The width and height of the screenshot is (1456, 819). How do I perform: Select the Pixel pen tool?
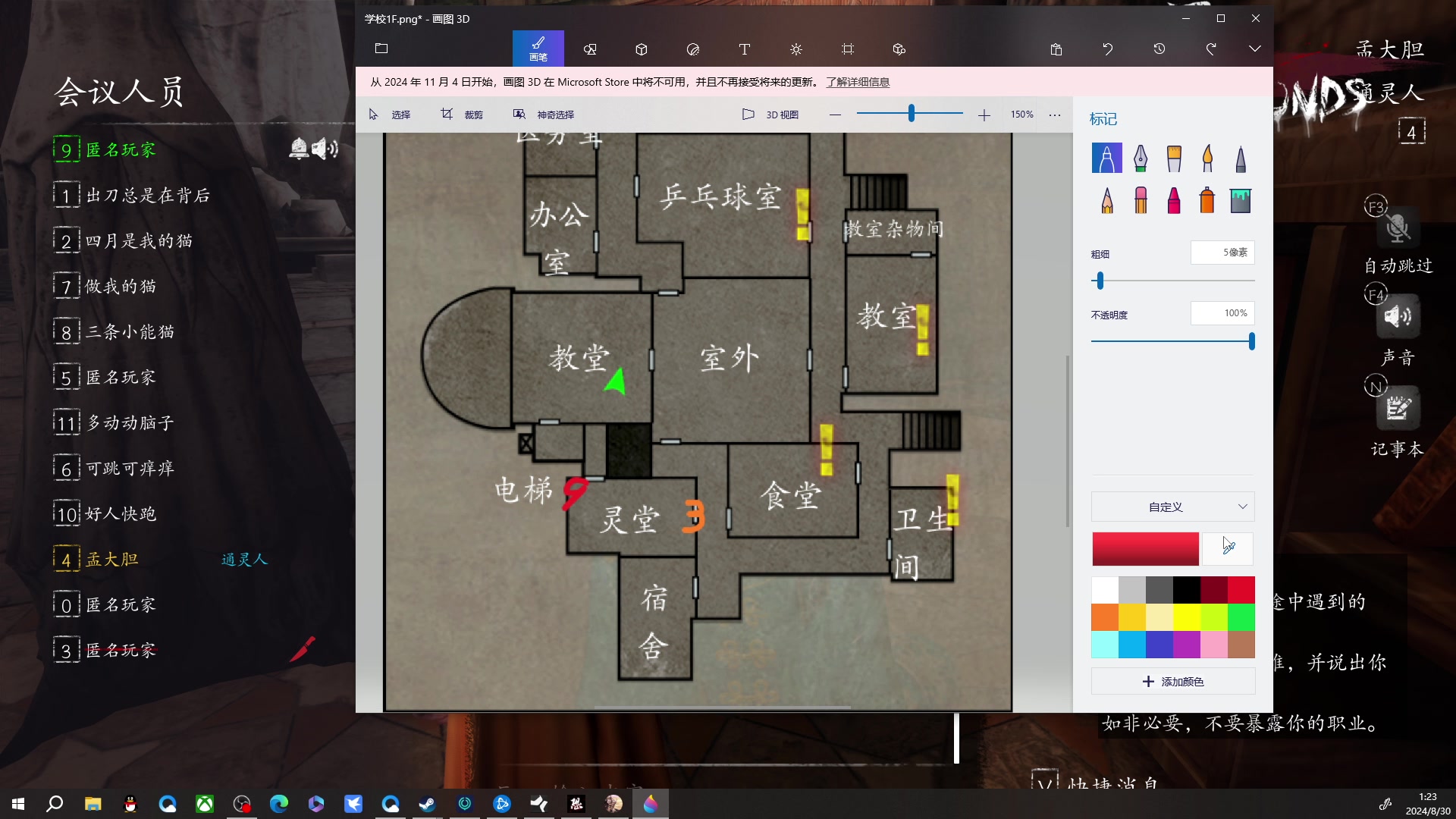click(x=1241, y=158)
